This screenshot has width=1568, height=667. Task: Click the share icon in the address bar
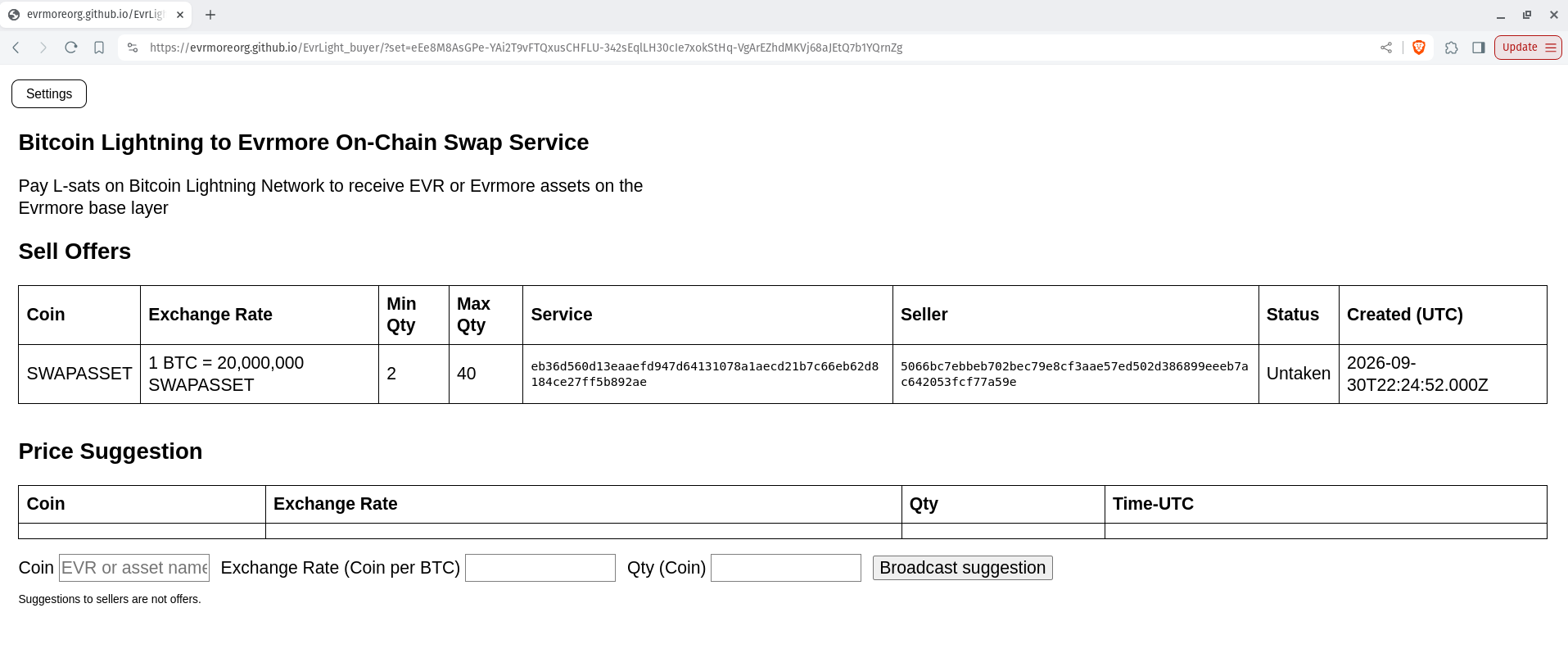1386,48
